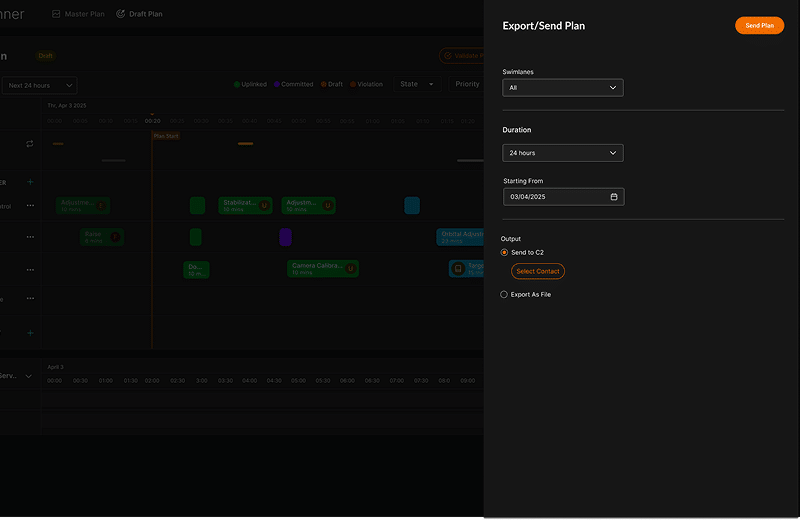This screenshot has width=800, height=520.
Task: Click the Violation legend entry
Action: pos(366,84)
